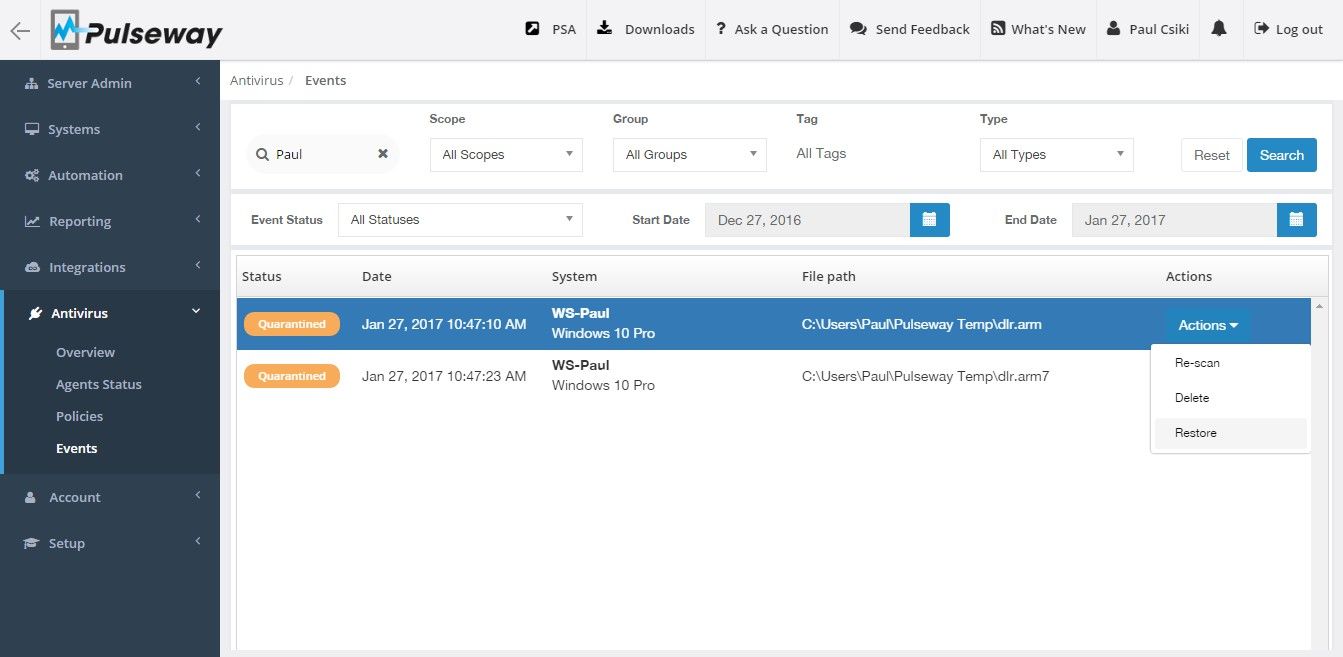Open the Event Status dropdown
This screenshot has width=1343, height=657.
pos(460,220)
